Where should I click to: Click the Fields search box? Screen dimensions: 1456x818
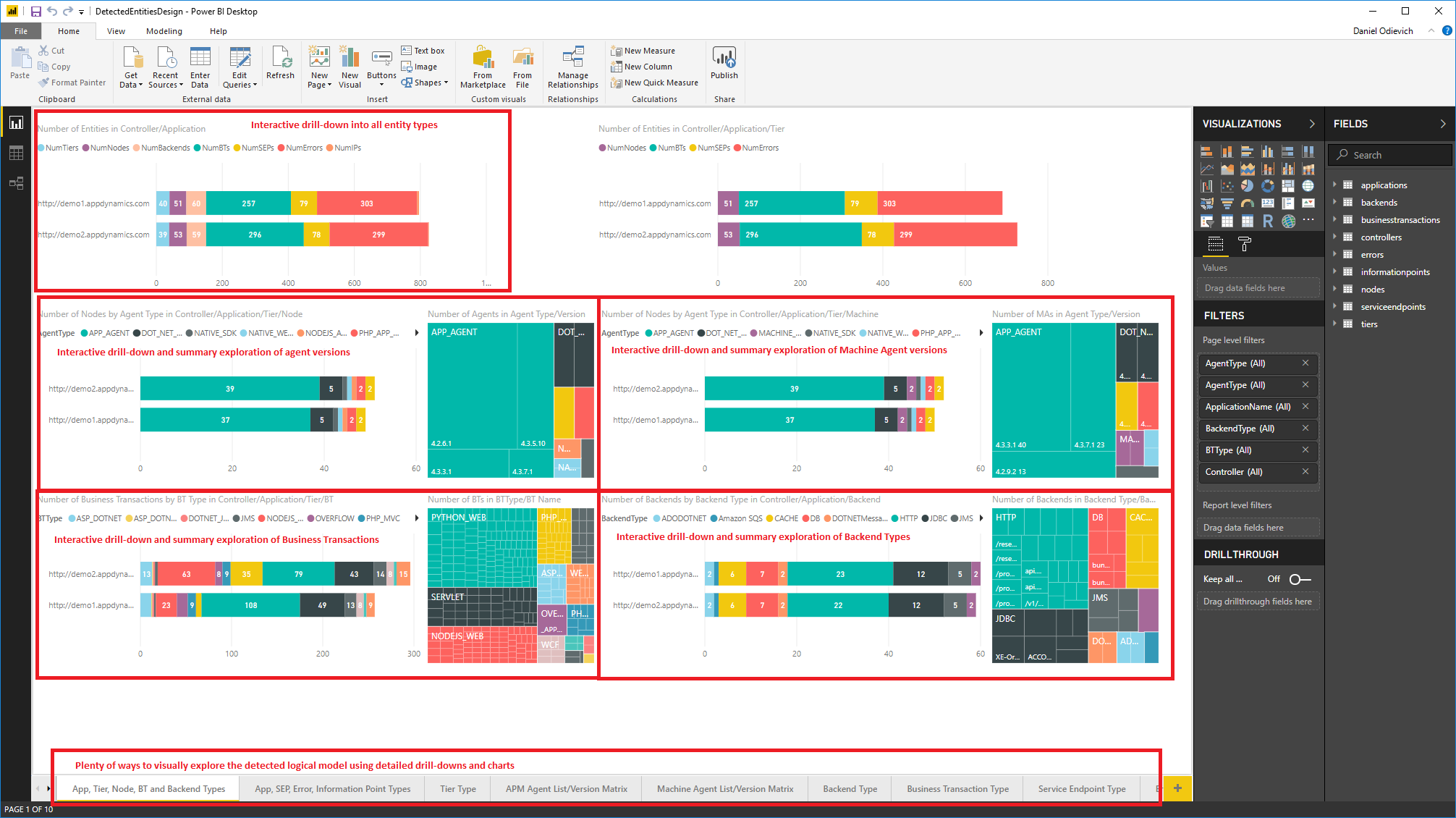tap(1390, 155)
